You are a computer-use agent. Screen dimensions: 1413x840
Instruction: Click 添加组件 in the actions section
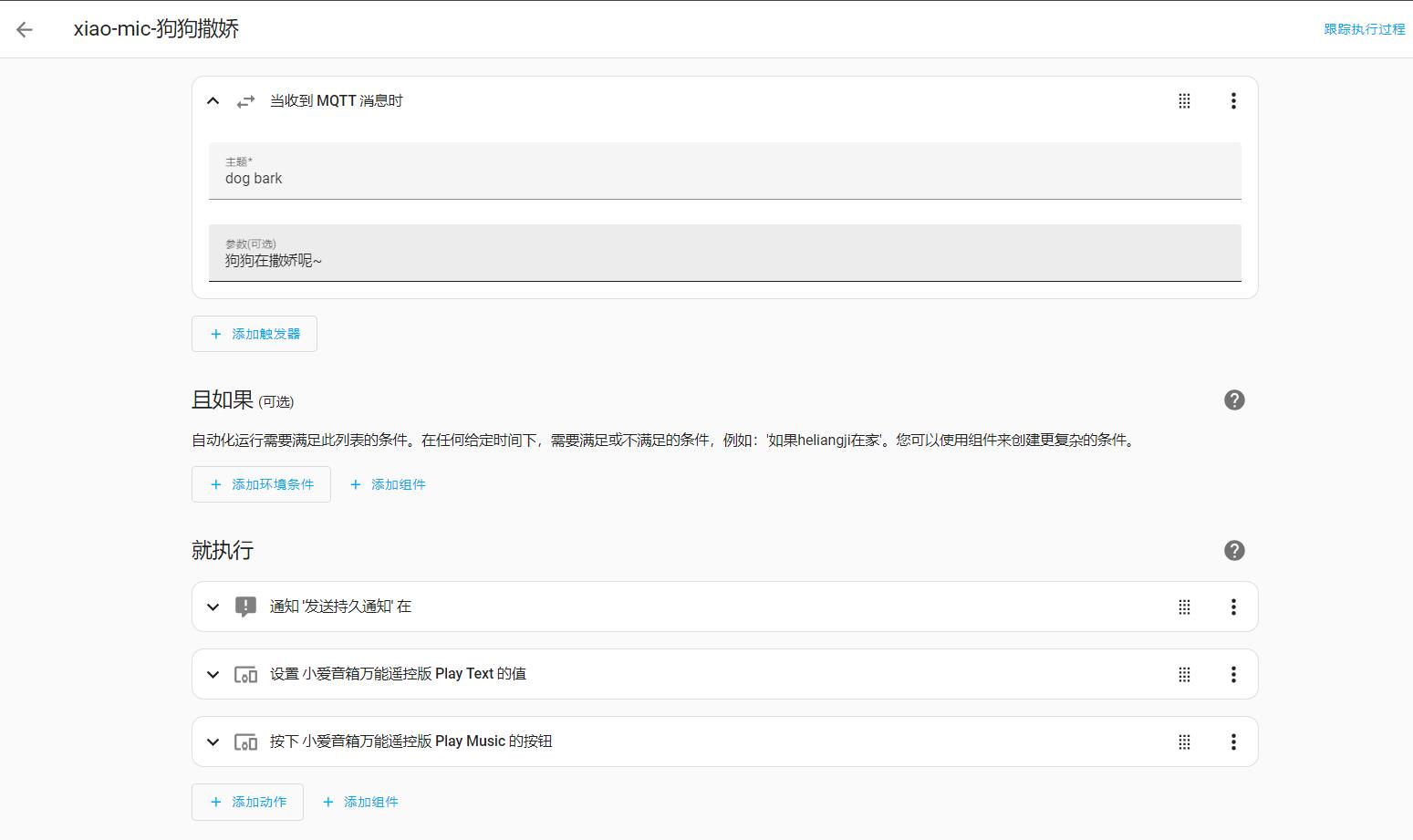pos(360,803)
